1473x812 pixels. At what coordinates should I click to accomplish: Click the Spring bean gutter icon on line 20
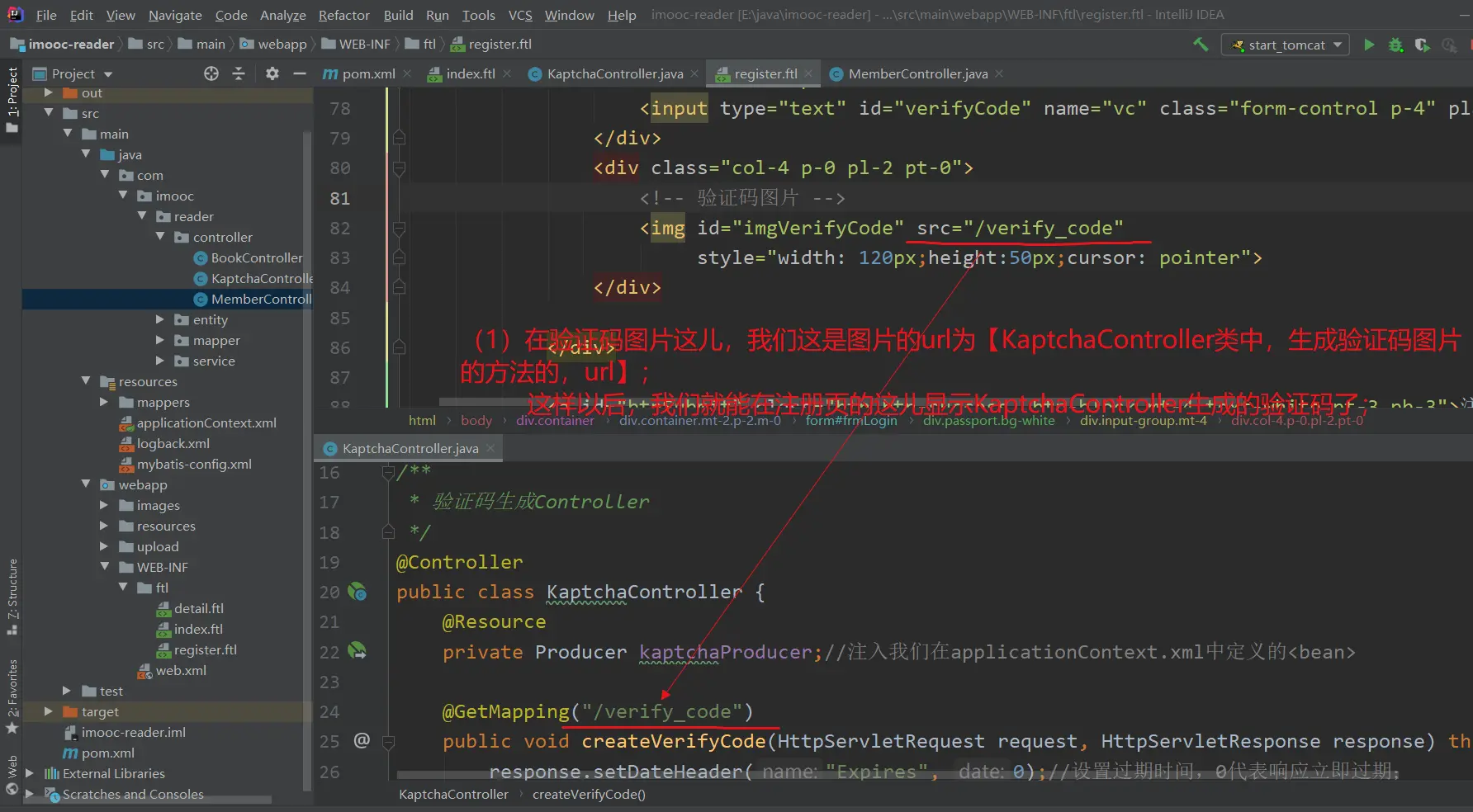coord(357,592)
